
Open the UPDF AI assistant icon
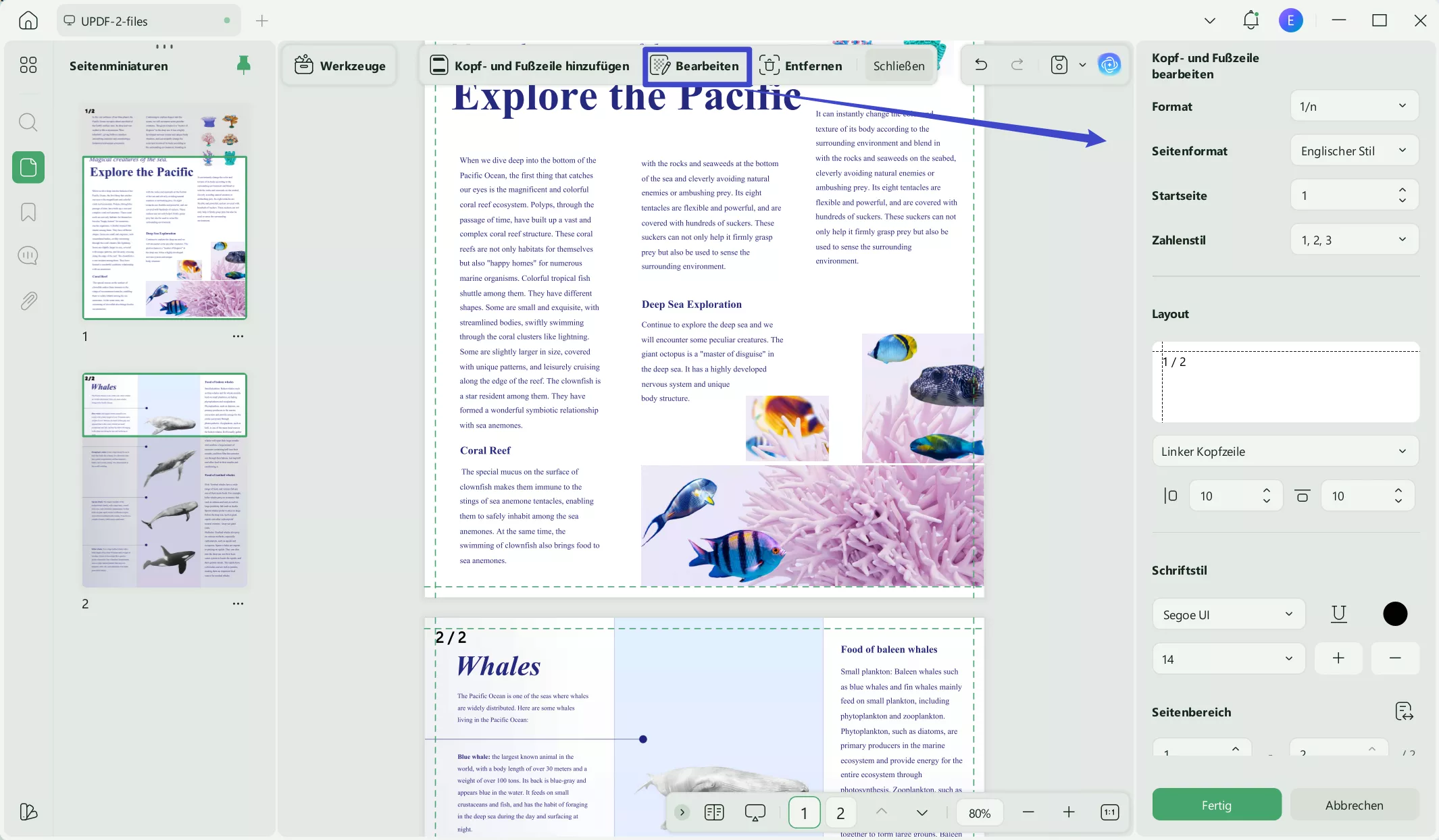(x=1109, y=65)
